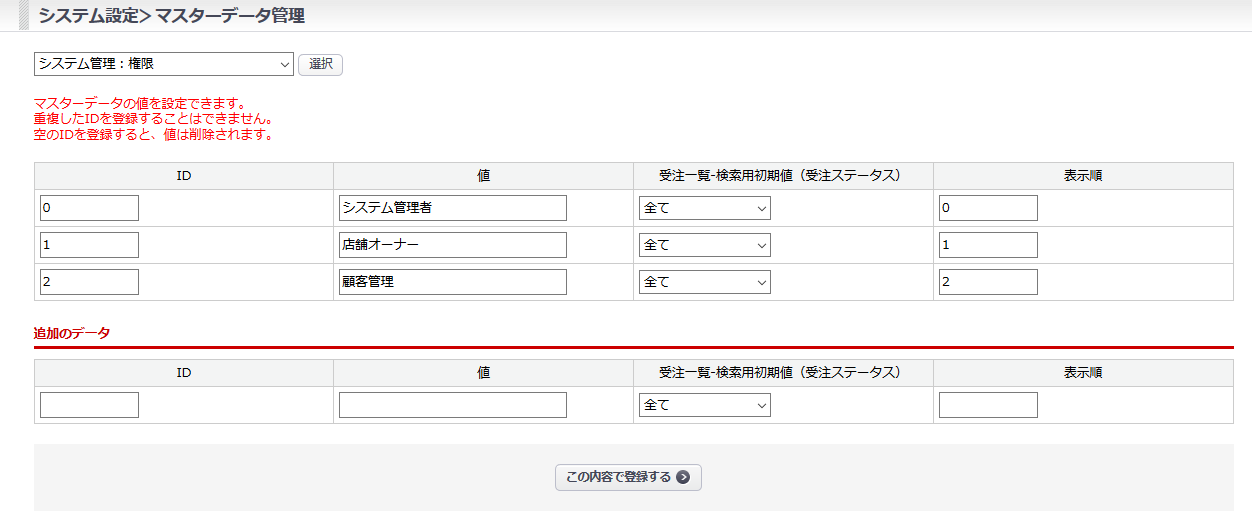
Task: Open order status dropdown in additional data row
Action: pos(704,405)
